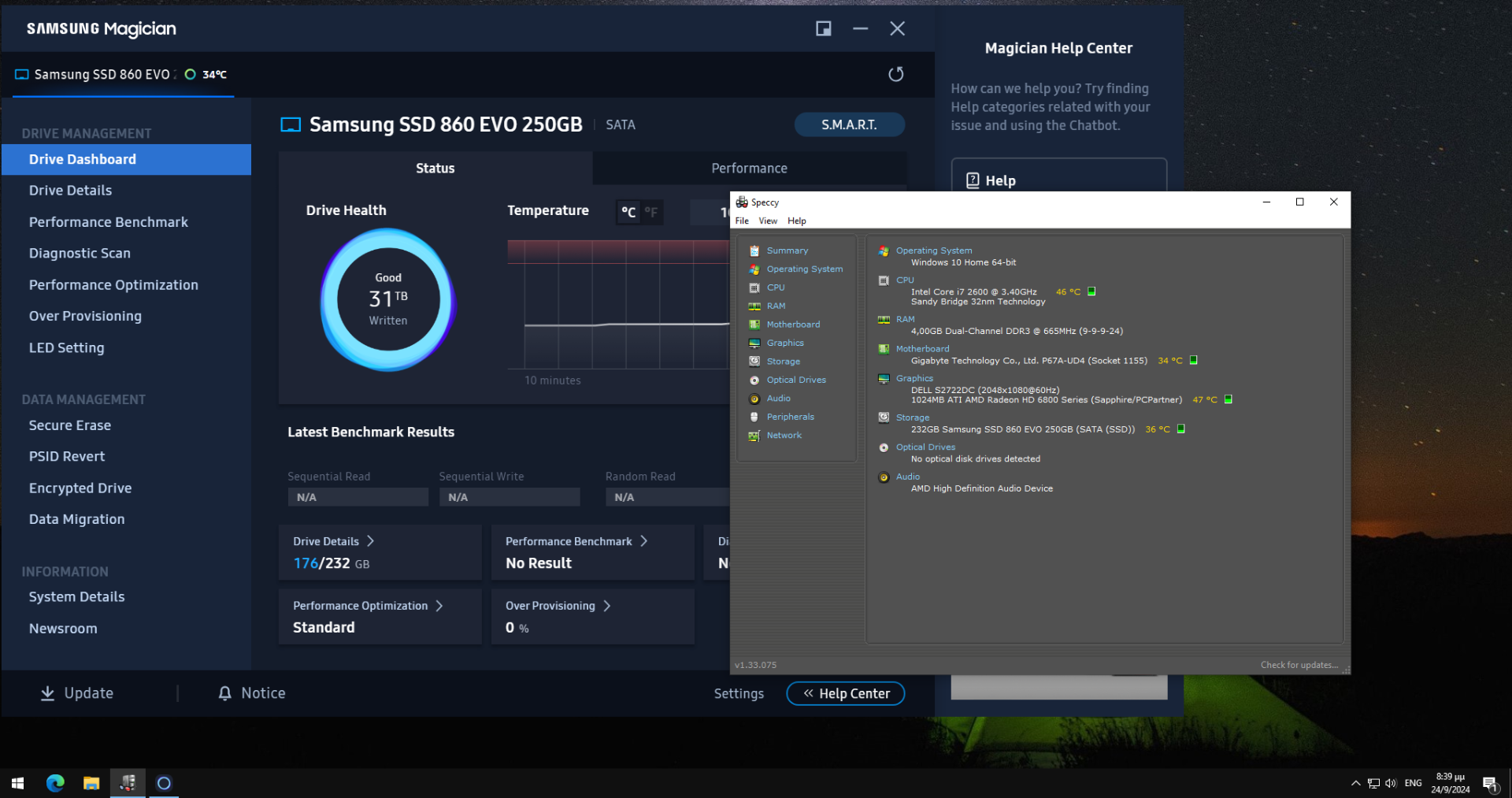Click Speccy Storage sidebar icon
1512x798 pixels.
pos(754,361)
